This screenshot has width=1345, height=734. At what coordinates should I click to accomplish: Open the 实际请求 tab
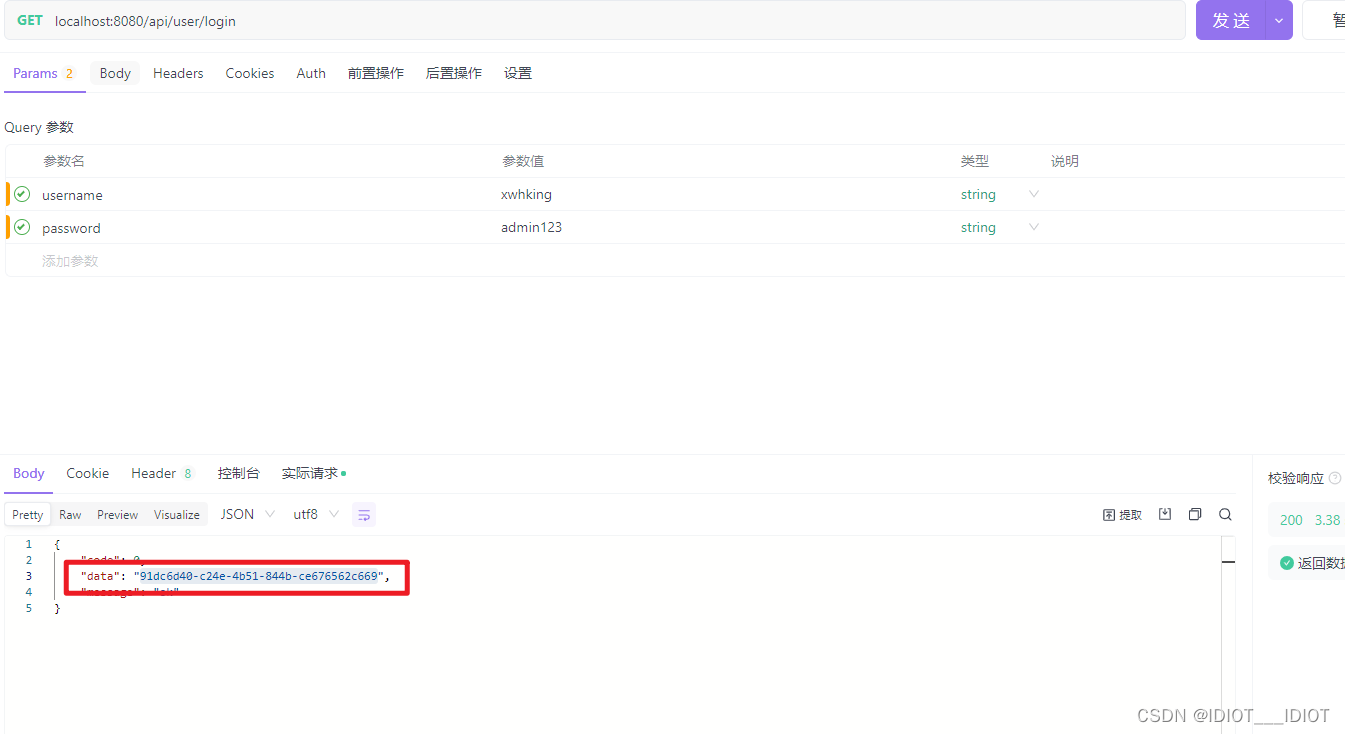coord(313,473)
